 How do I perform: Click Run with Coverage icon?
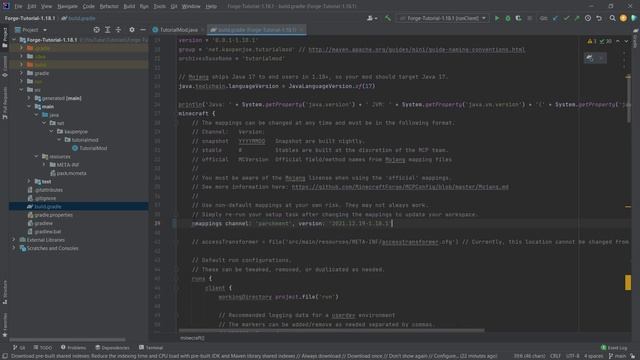click(x=518, y=18)
